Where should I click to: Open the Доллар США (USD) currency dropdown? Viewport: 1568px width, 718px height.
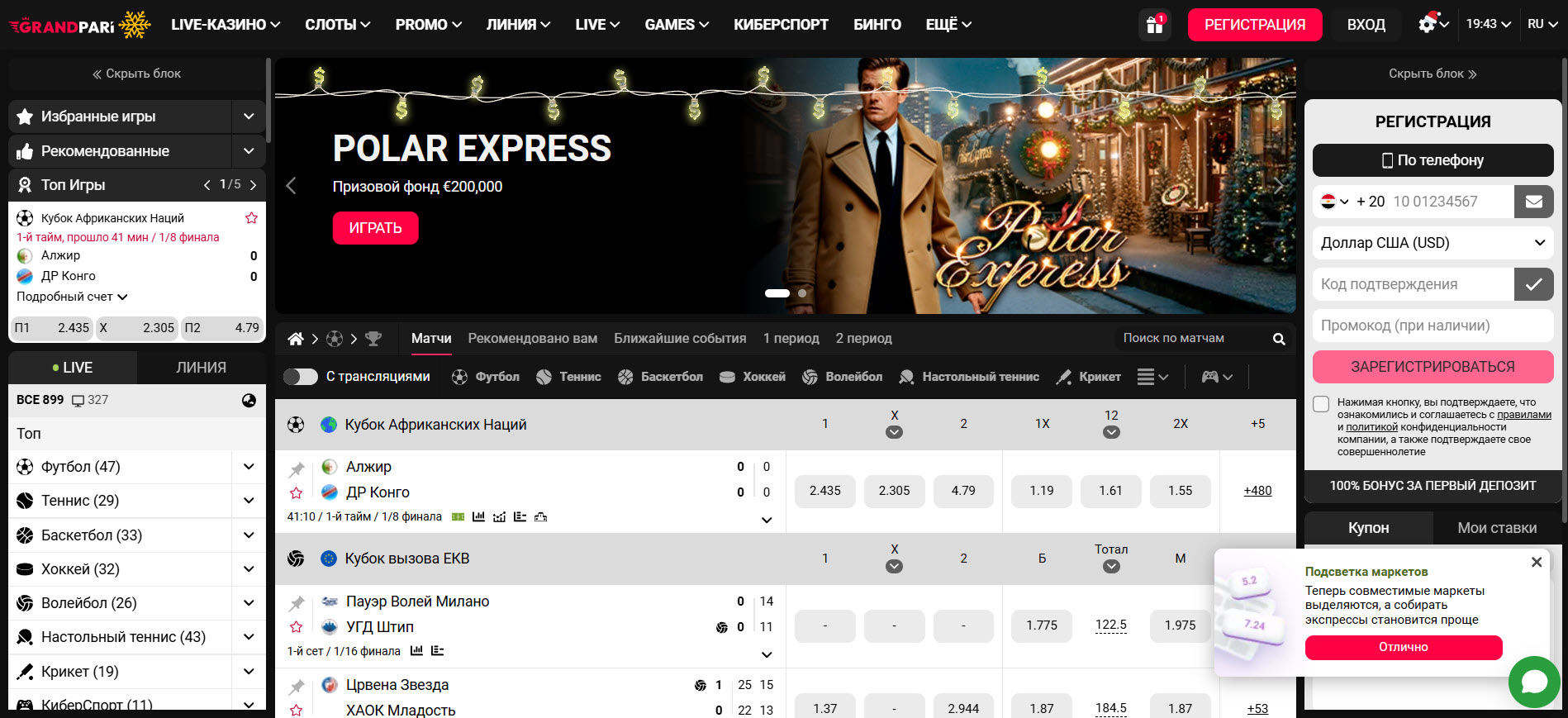(x=1433, y=243)
